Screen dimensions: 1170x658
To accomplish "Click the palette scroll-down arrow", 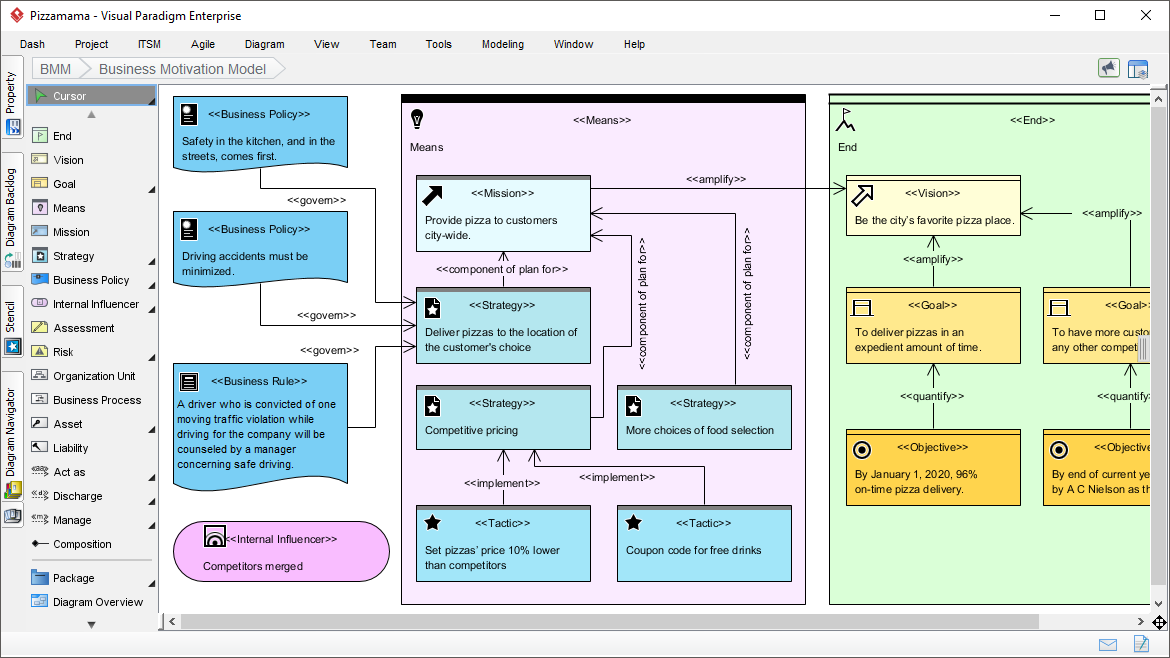I will pyautogui.click(x=92, y=624).
